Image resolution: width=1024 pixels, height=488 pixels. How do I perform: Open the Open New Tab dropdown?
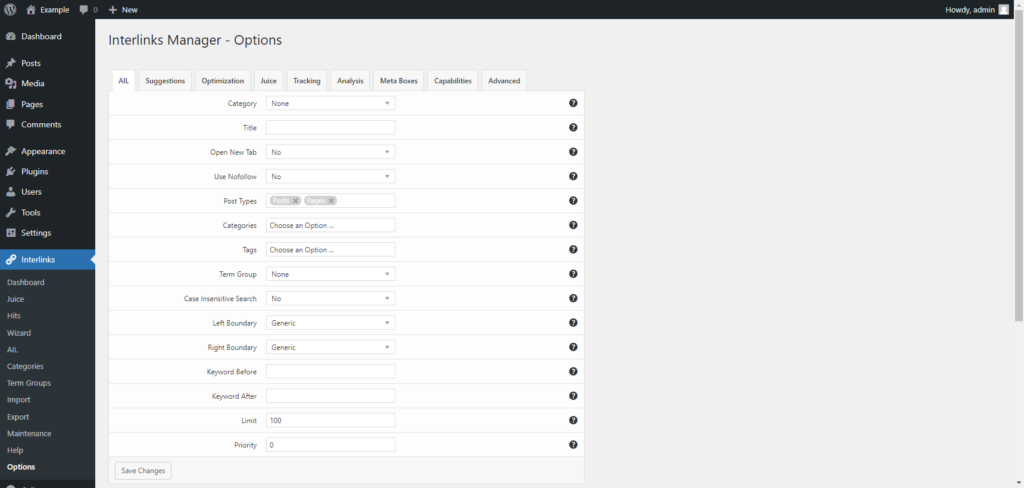point(330,152)
